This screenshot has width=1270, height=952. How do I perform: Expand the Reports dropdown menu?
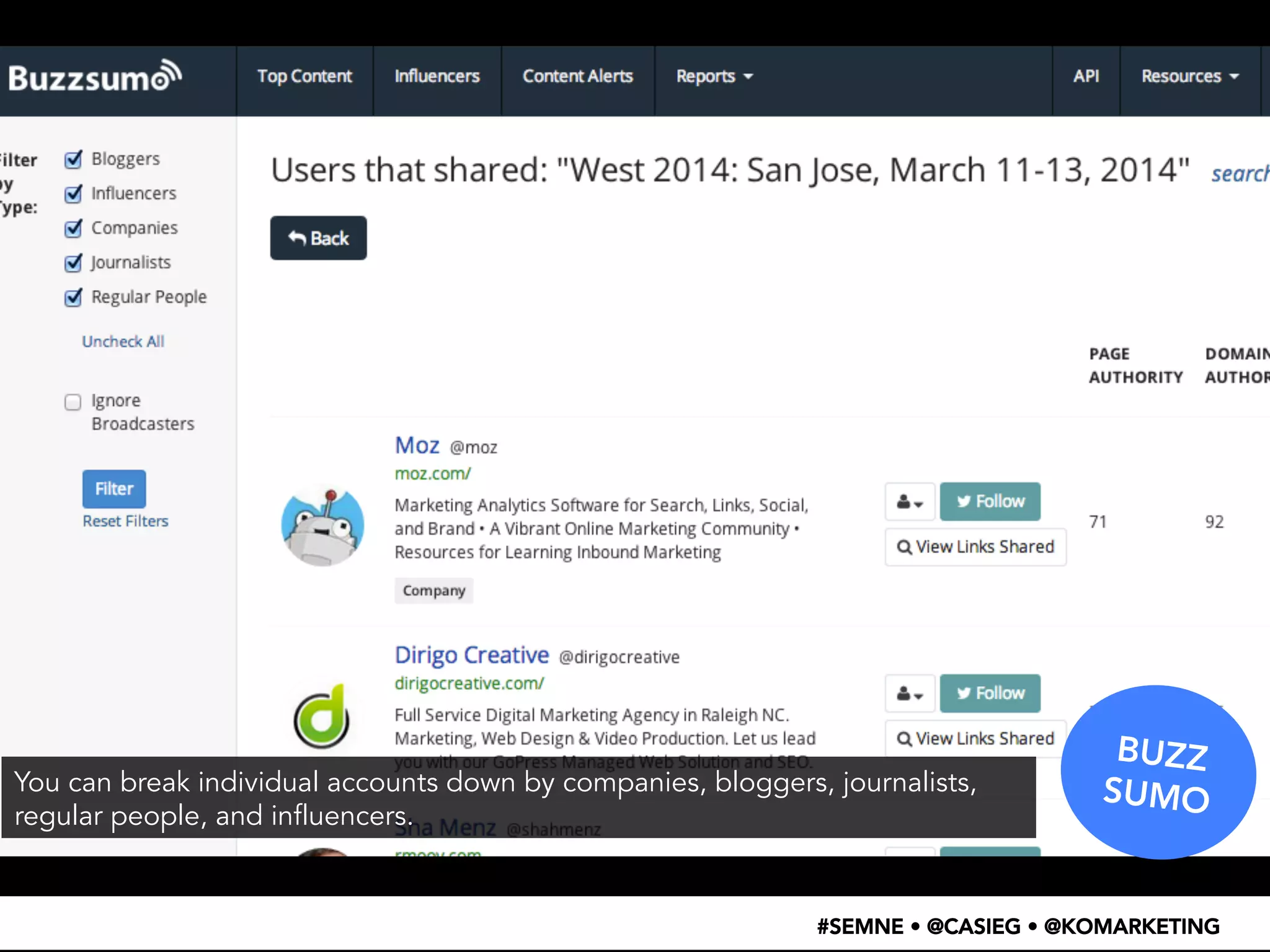(714, 76)
